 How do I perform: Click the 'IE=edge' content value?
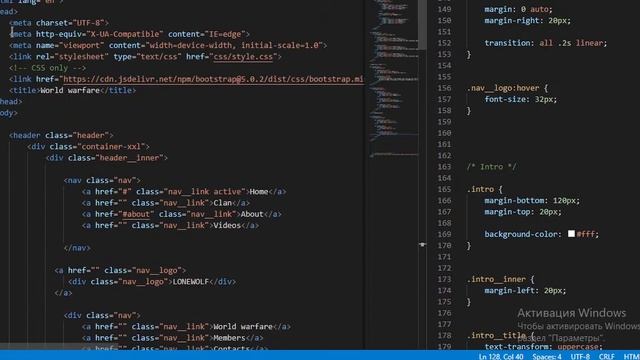pos(224,34)
